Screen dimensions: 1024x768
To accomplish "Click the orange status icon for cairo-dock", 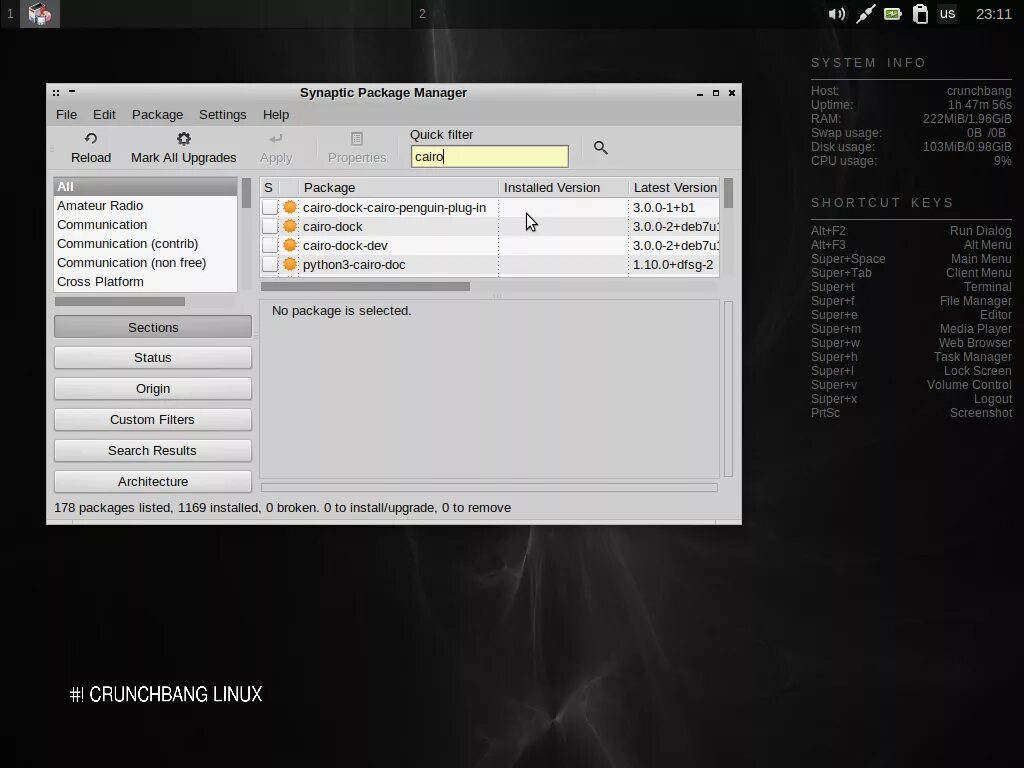I will click(x=290, y=226).
